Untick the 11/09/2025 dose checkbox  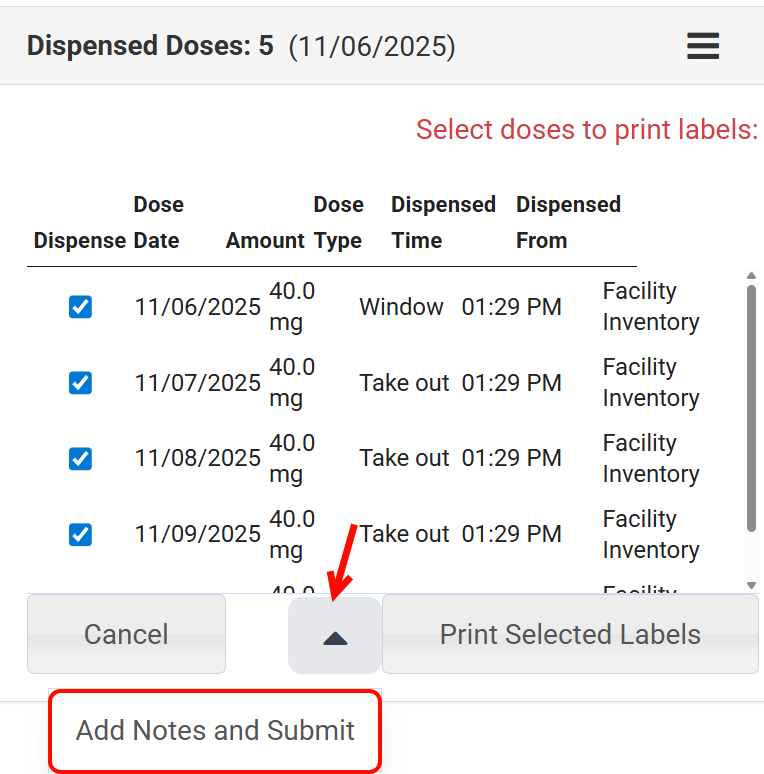coord(81,535)
